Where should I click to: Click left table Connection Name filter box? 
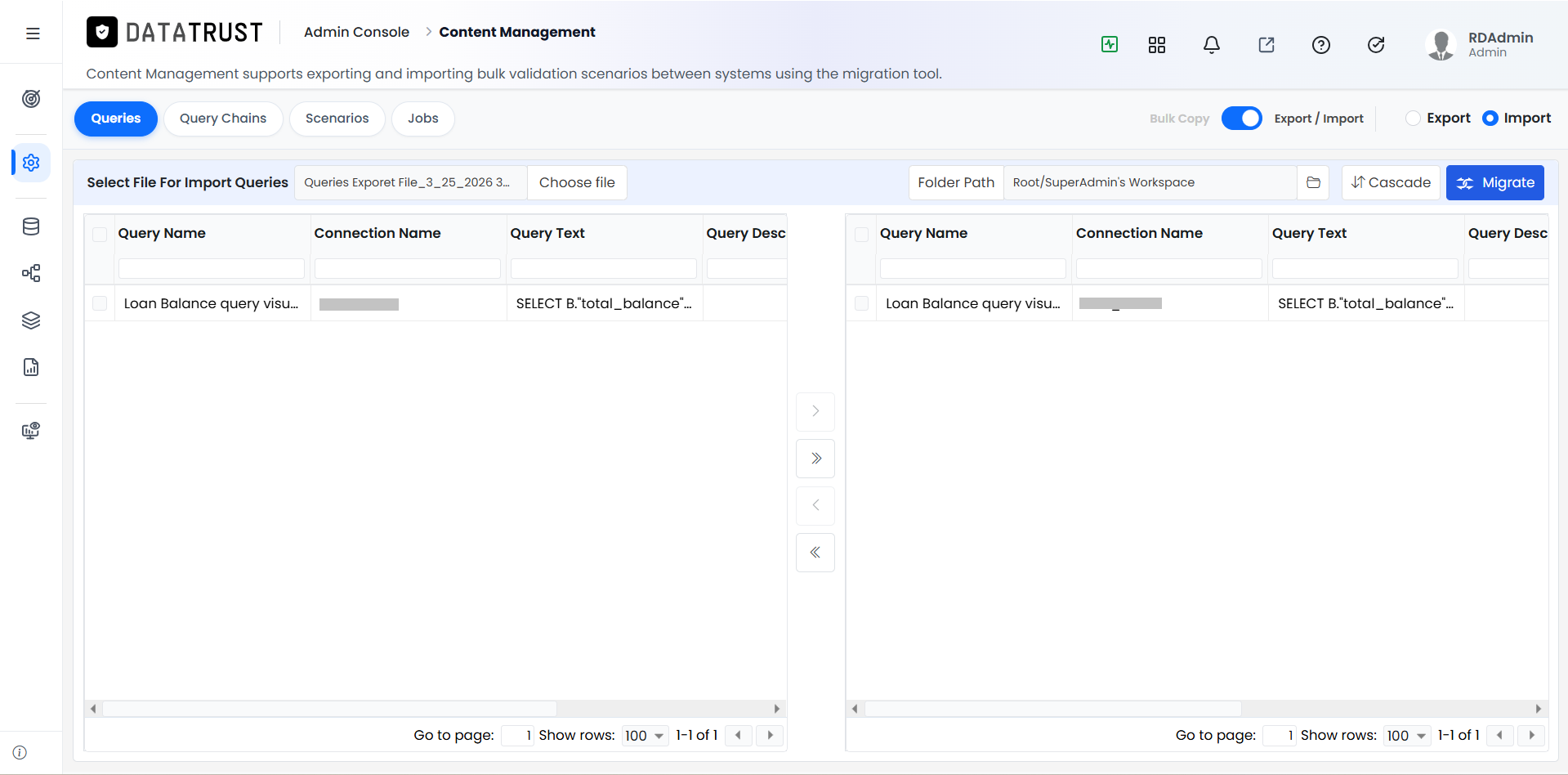coord(407,268)
